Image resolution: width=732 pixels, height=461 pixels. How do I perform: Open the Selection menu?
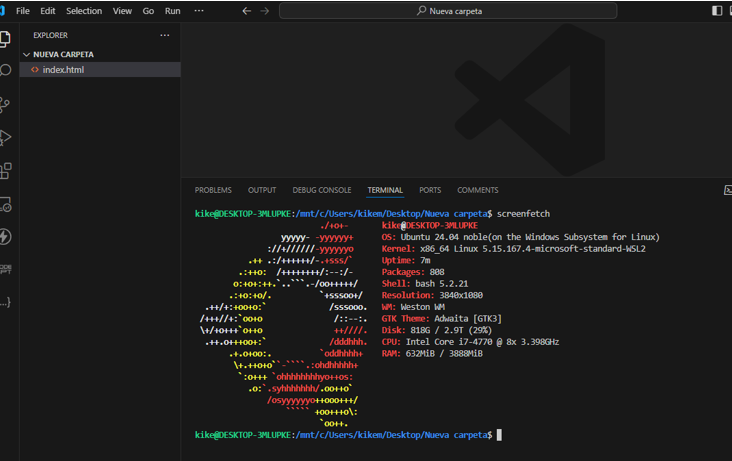tap(84, 11)
